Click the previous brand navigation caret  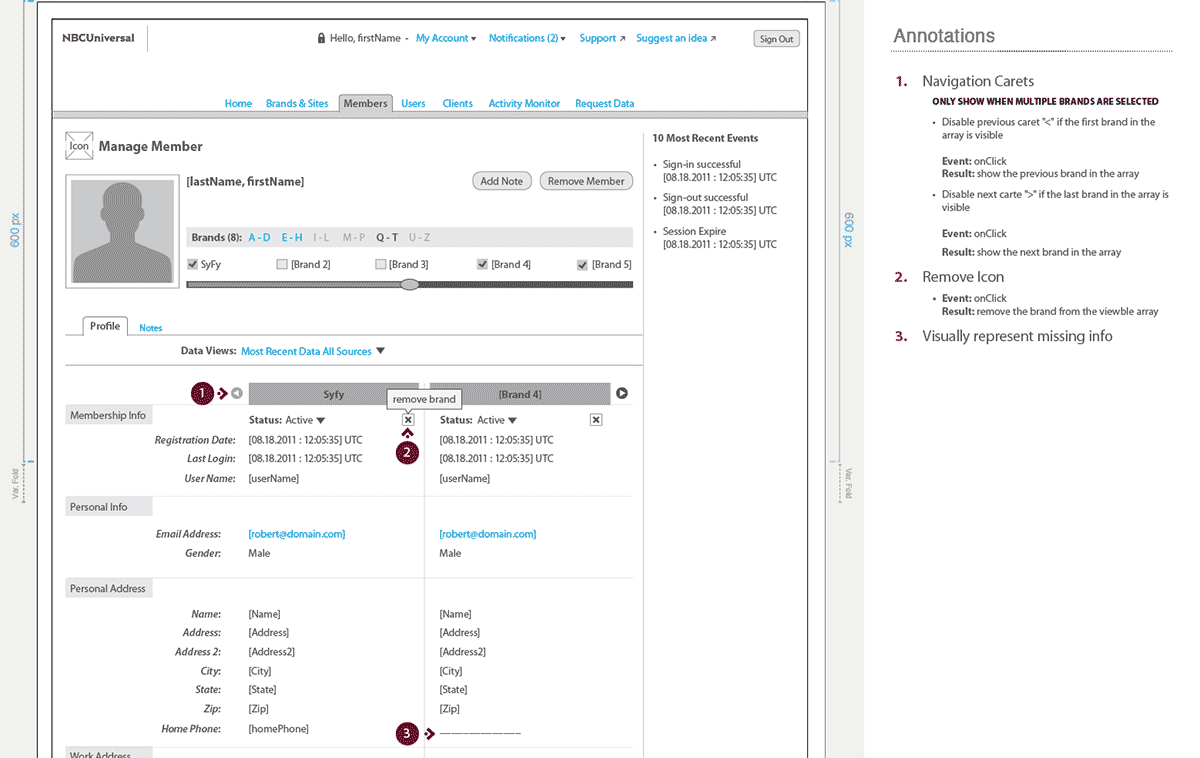point(237,394)
